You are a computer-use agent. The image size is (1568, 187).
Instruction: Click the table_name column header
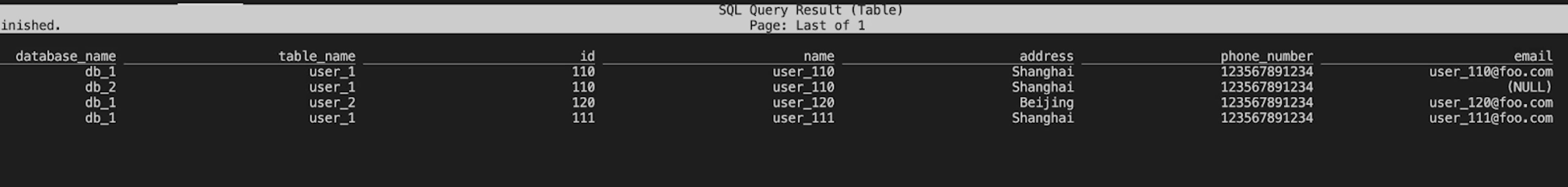click(x=317, y=56)
